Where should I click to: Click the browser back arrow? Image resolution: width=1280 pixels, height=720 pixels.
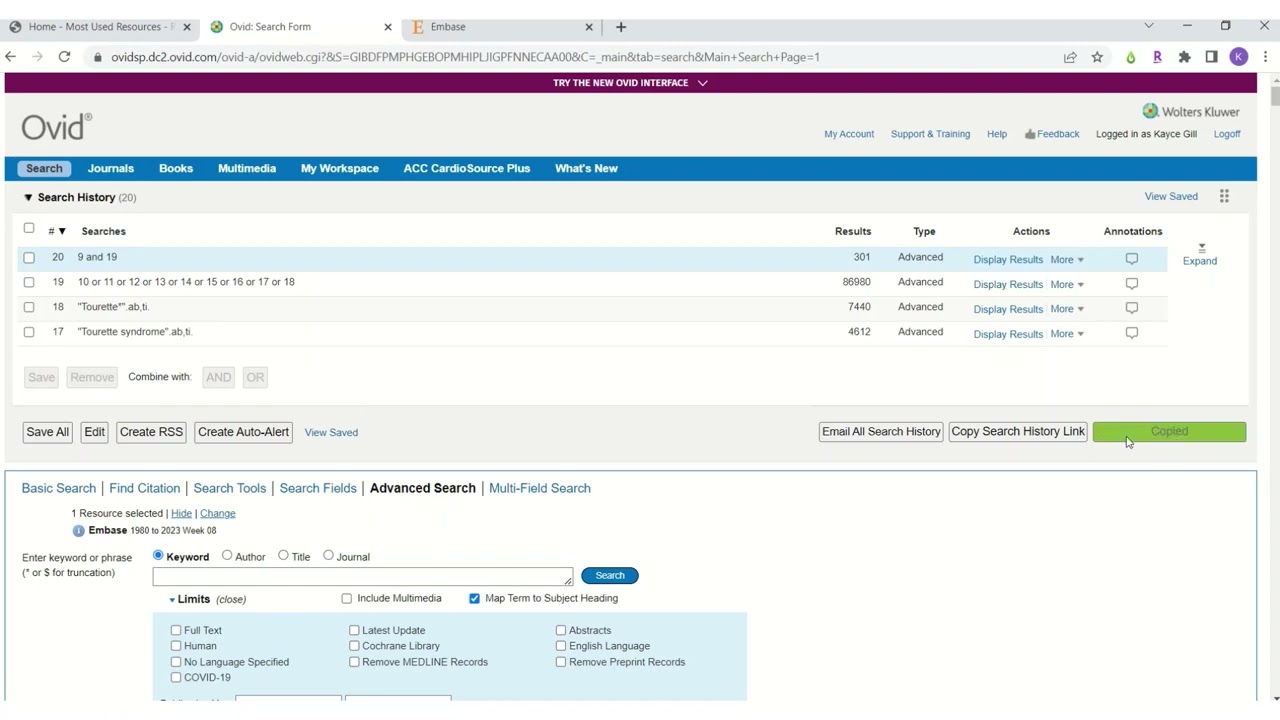pyautogui.click(x=11, y=57)
